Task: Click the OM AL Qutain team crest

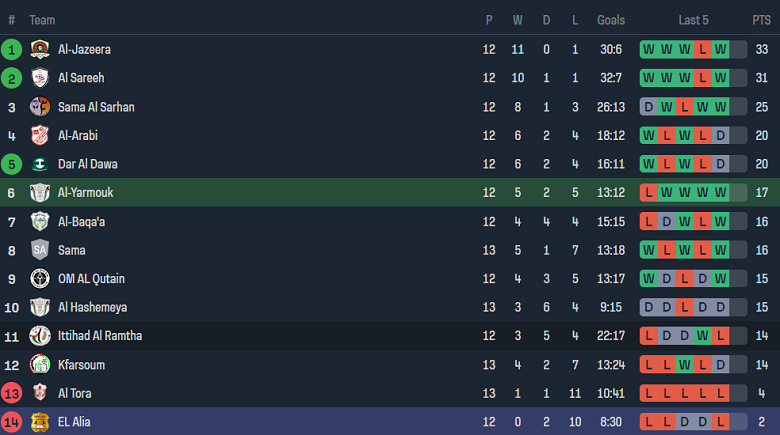Action: pos(40,279)
